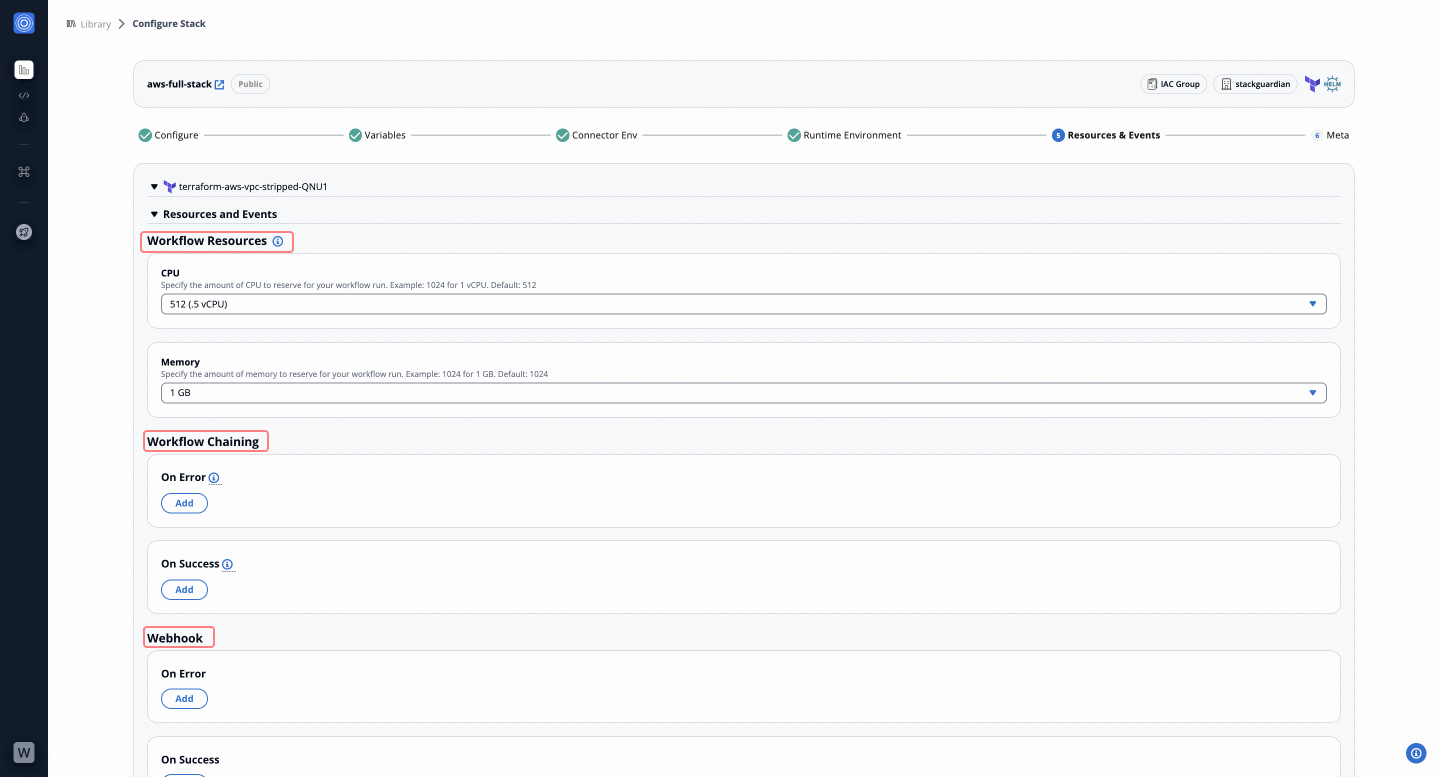
Task: Click the Library breadcrumb link
Action: pyautogui.click(x=95, y=24)
